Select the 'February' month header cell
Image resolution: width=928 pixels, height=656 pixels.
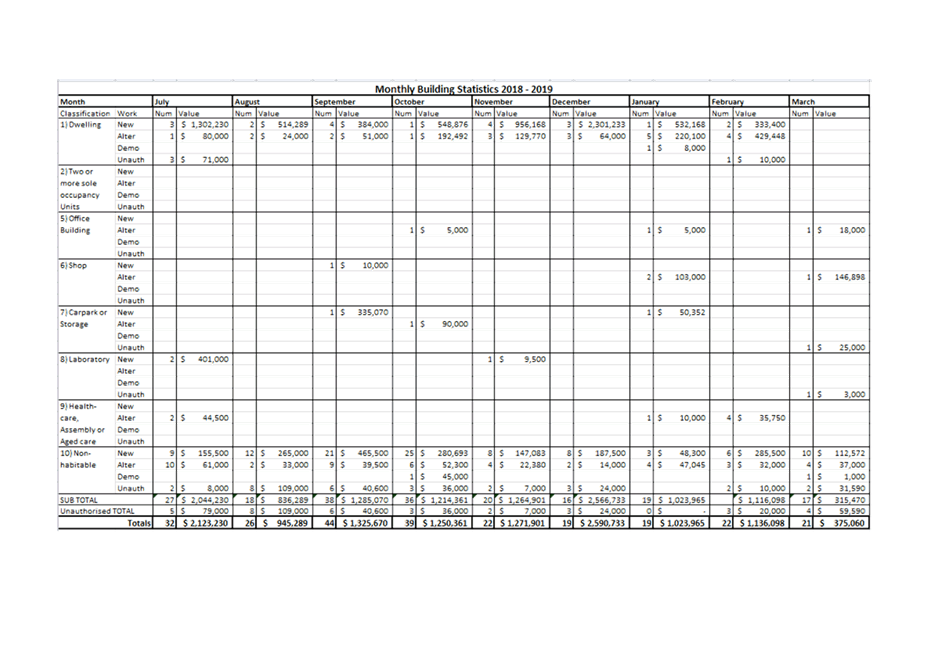click(x=749, y=102)
